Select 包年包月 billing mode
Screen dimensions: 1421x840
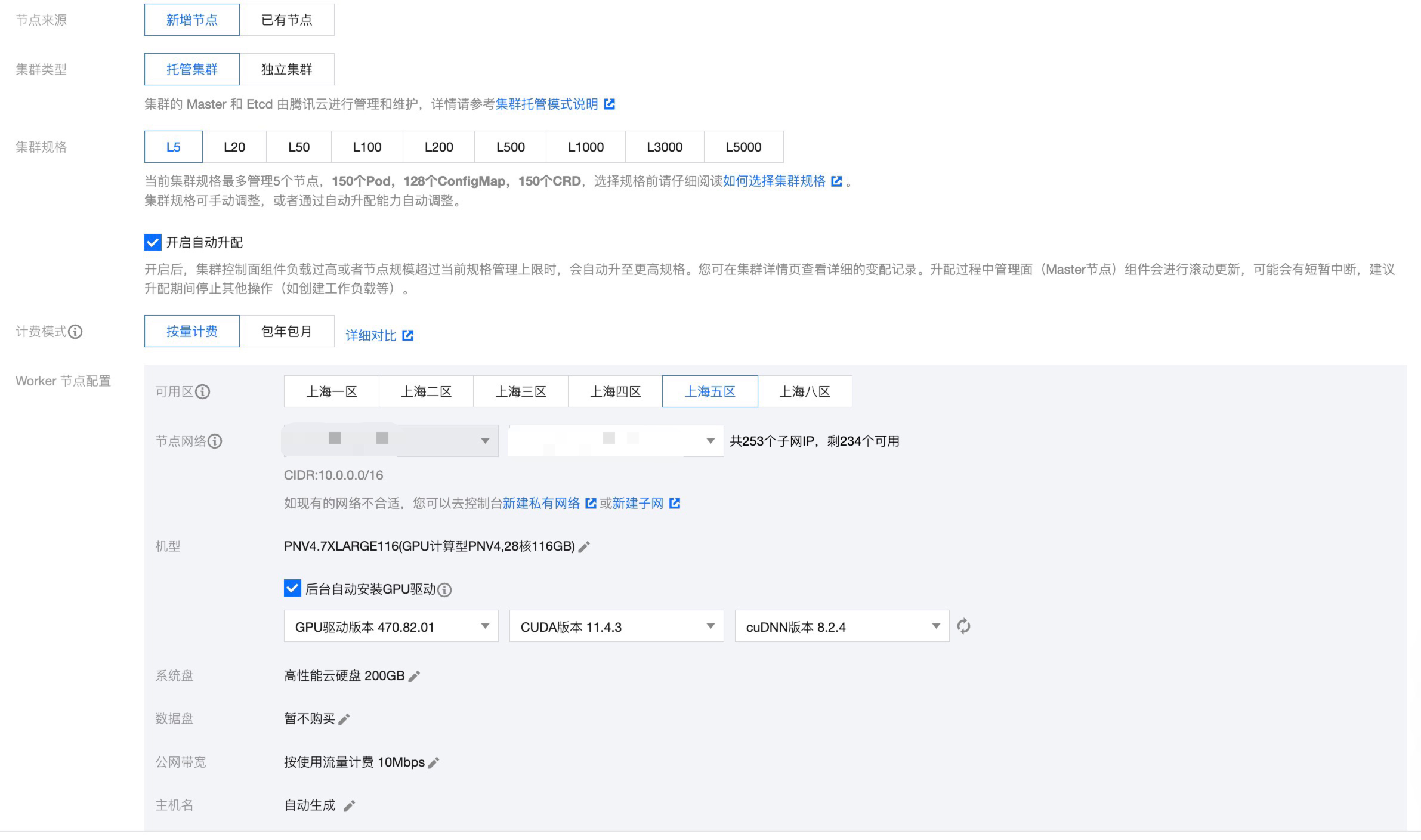[x=286, y=332]
